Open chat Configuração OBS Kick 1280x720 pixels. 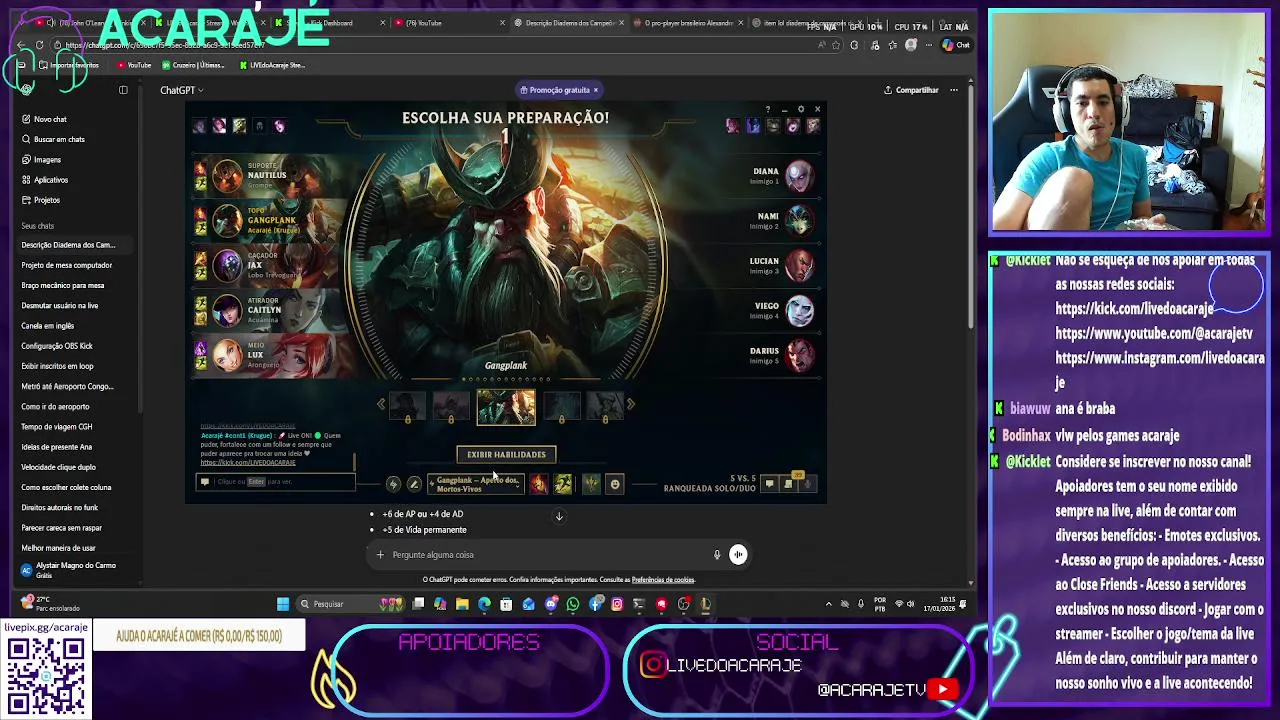[x=57, y=346]
